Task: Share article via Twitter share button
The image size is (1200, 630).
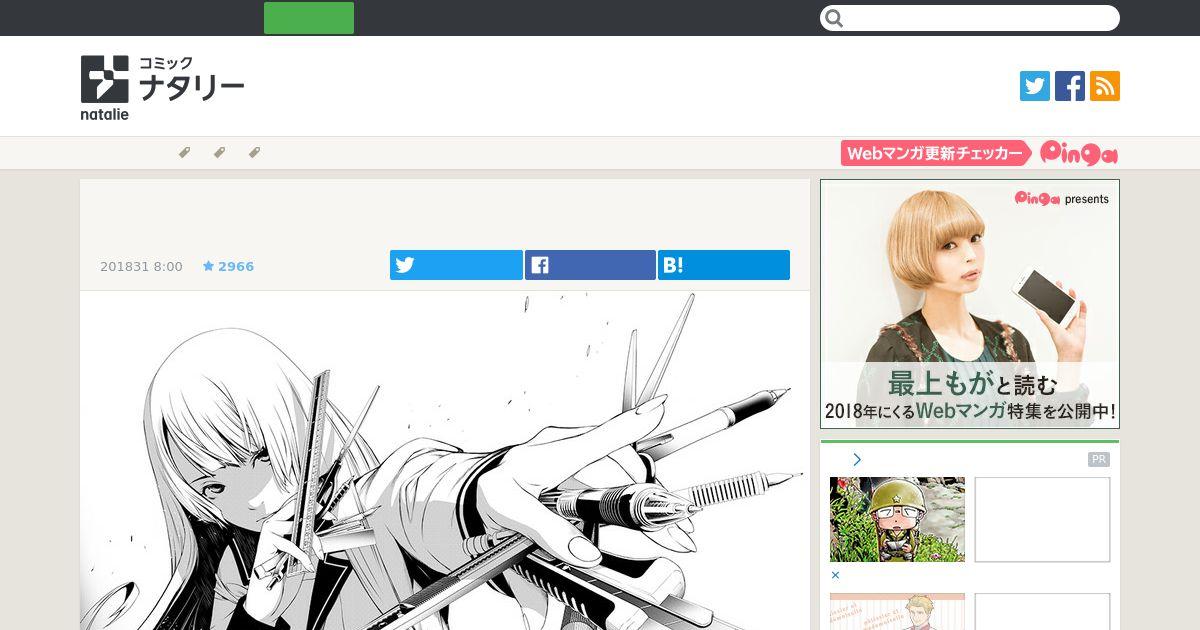Action: 456,265
